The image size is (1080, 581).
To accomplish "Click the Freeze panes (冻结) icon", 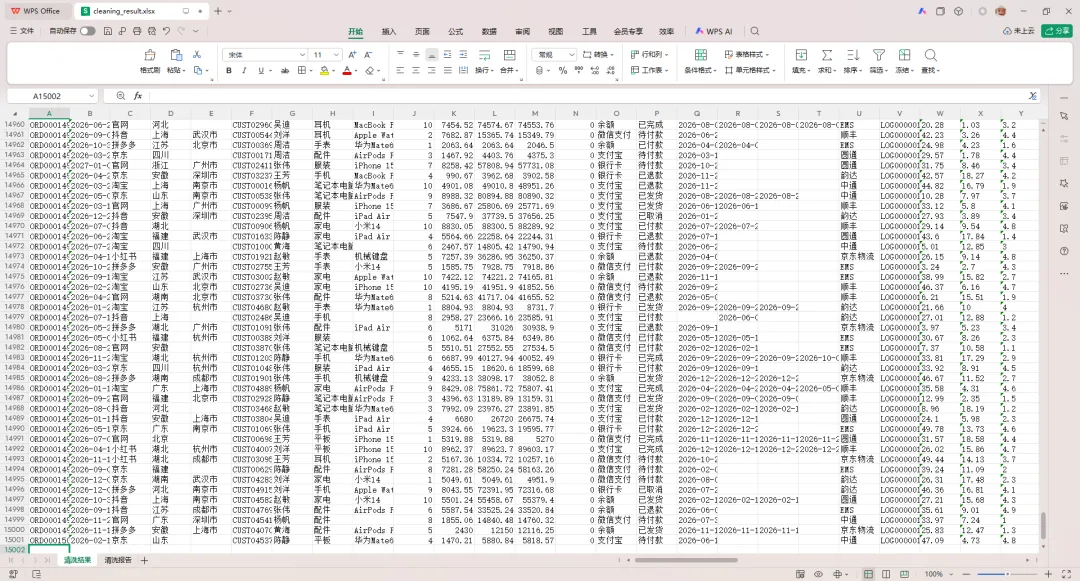I will 904,55.
